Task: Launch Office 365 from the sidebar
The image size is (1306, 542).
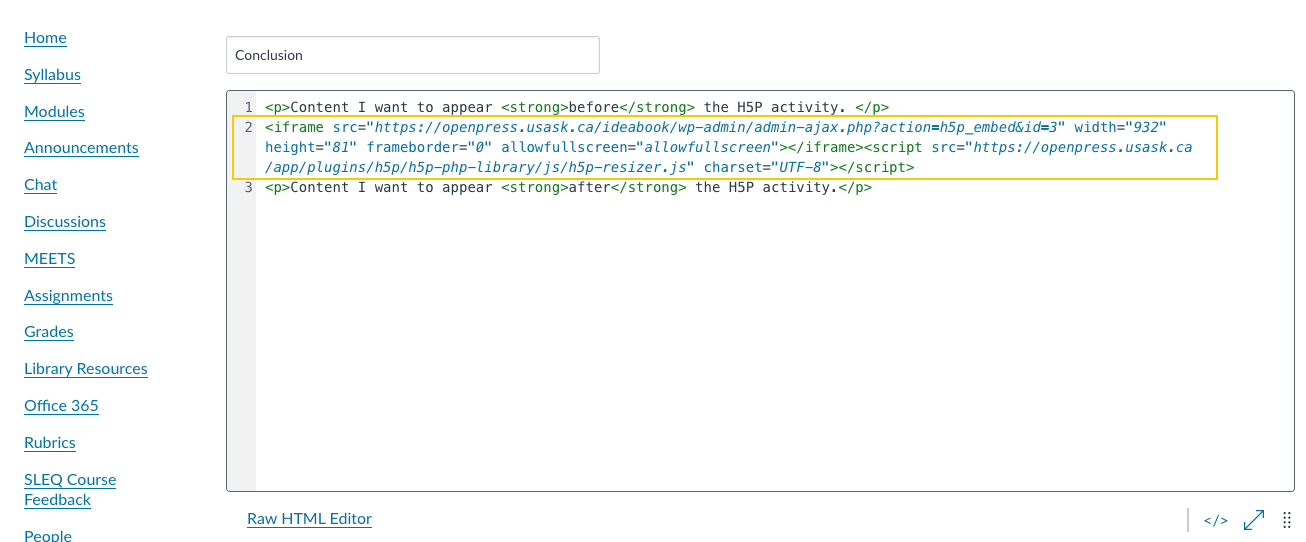Action: point(61,406)
